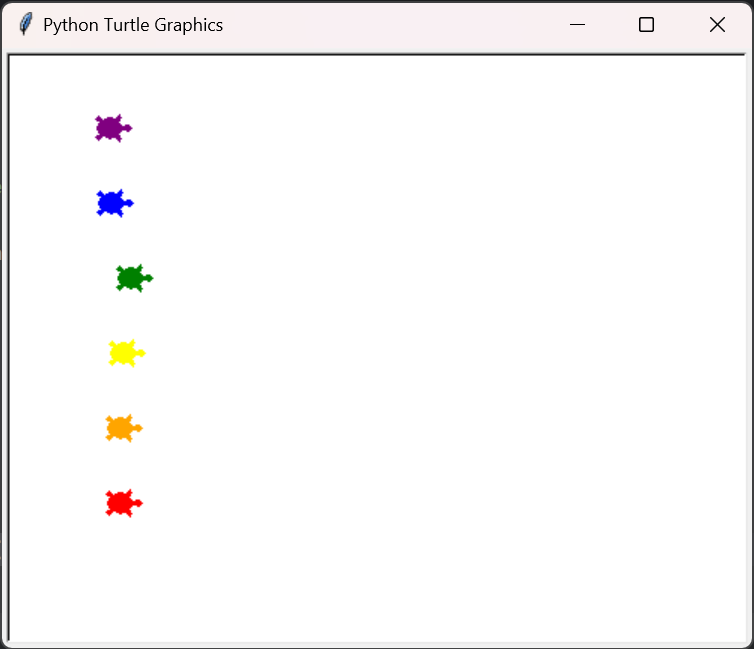Minimize the Python Turtle Graphics window
754x649 pixels.
(x=577, y=25)
